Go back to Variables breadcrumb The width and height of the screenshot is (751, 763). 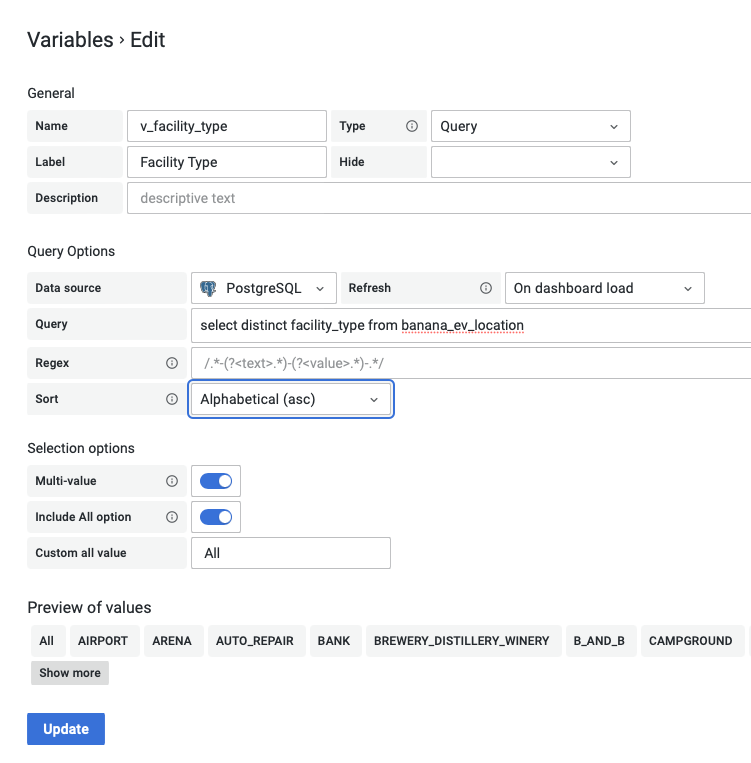(x=70, y=40)
